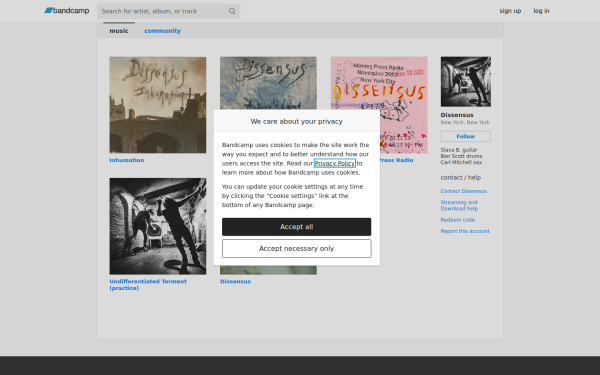Switch to the music tab
Viewport: 600px width, 375px height.
coord(119,31)
